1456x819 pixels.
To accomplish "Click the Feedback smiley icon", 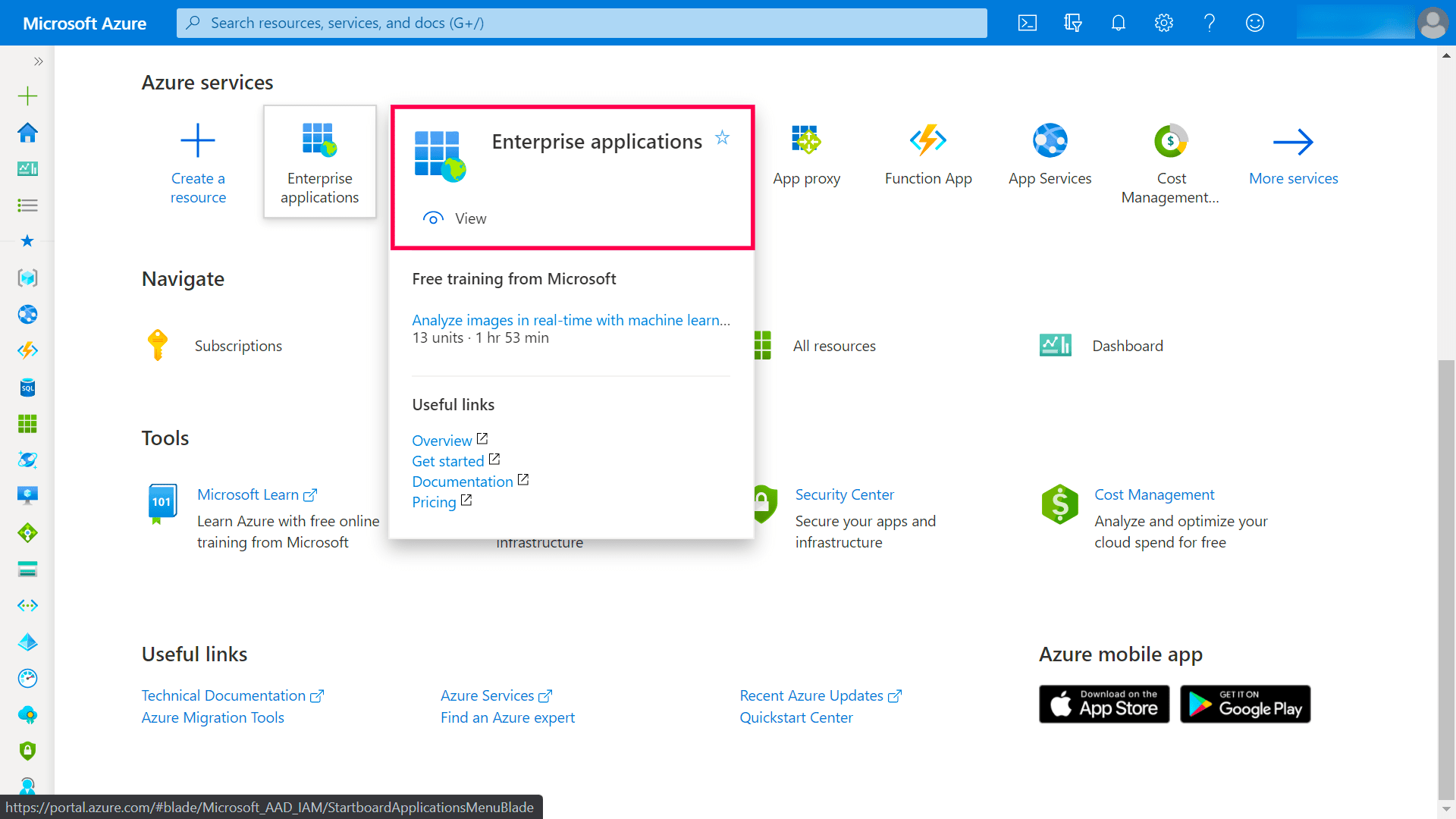I will pos(1255,23).
